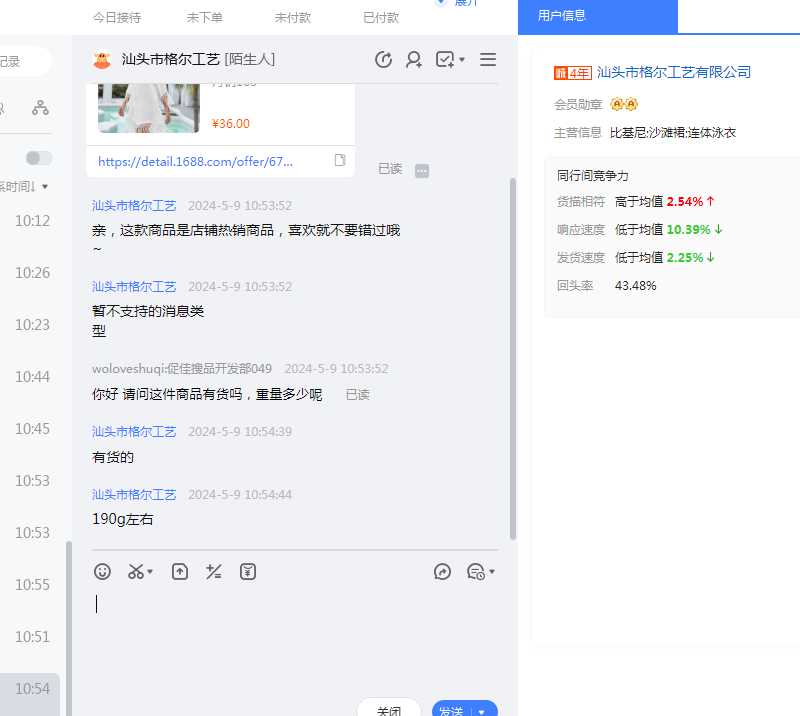
Task: Click the copy icon beside product link
Action: 340,160
